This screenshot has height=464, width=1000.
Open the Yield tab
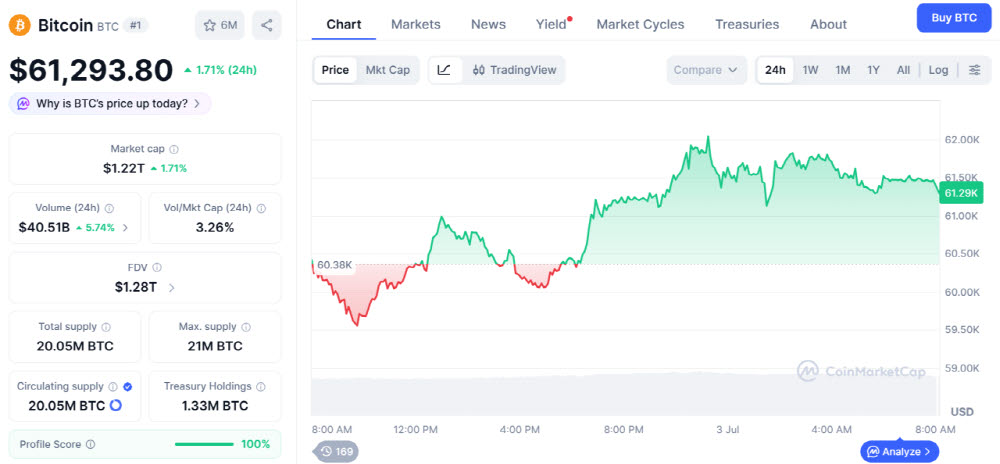pos(551,24)
